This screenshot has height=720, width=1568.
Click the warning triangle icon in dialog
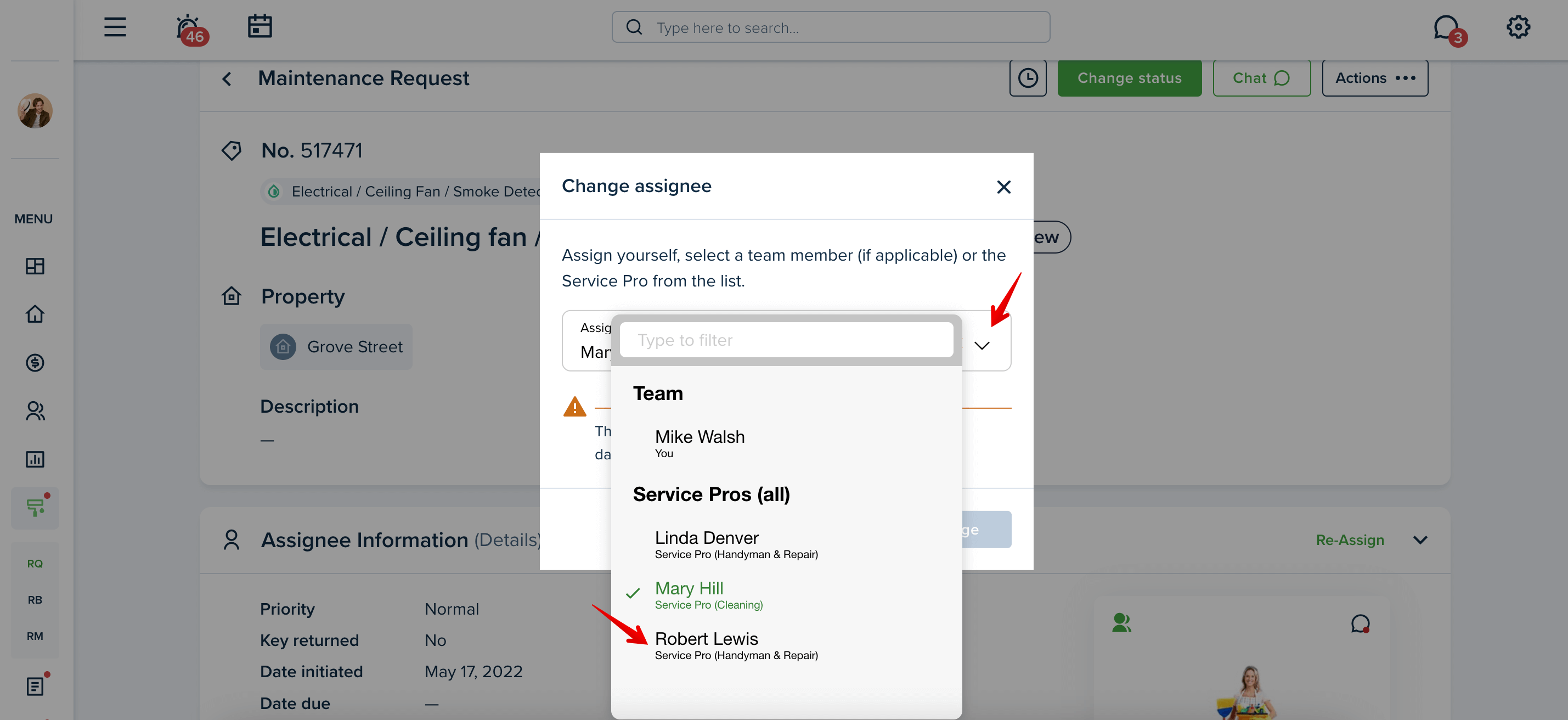tap(574, 407)
